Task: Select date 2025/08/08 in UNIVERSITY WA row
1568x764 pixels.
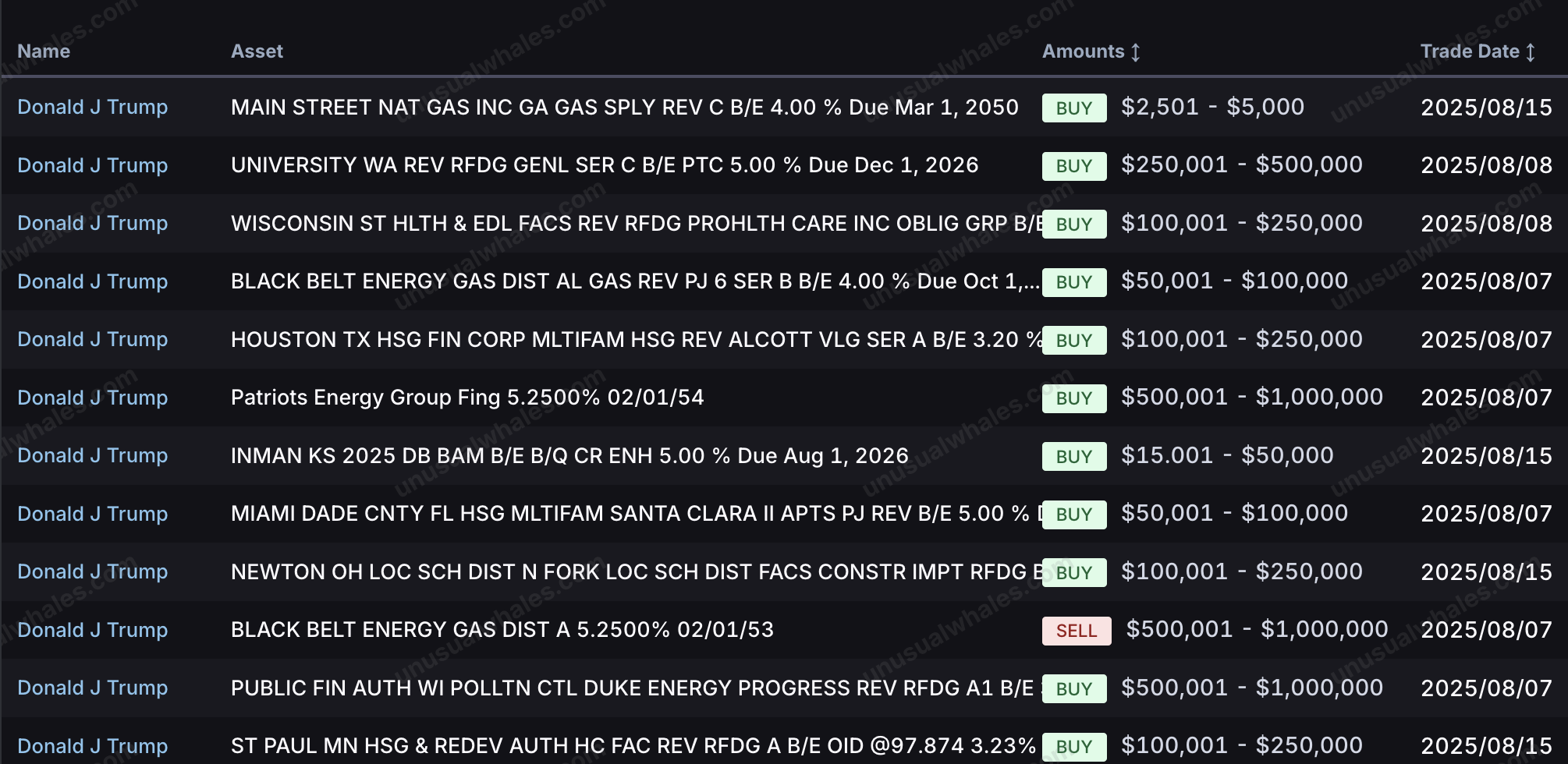Action: 1486,165
